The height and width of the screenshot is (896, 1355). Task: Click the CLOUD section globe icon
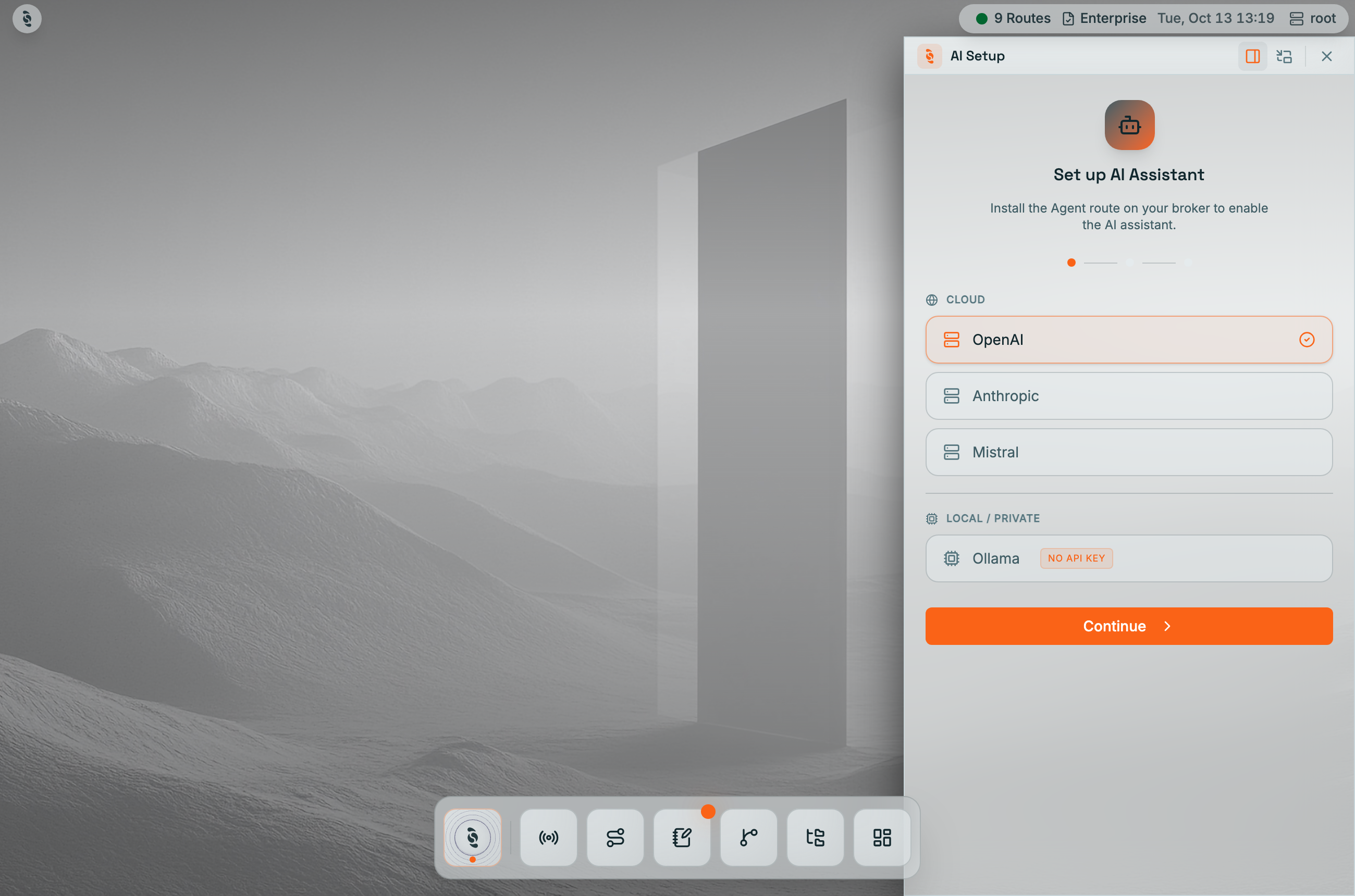pyautogui.click(x=931, y=300)
